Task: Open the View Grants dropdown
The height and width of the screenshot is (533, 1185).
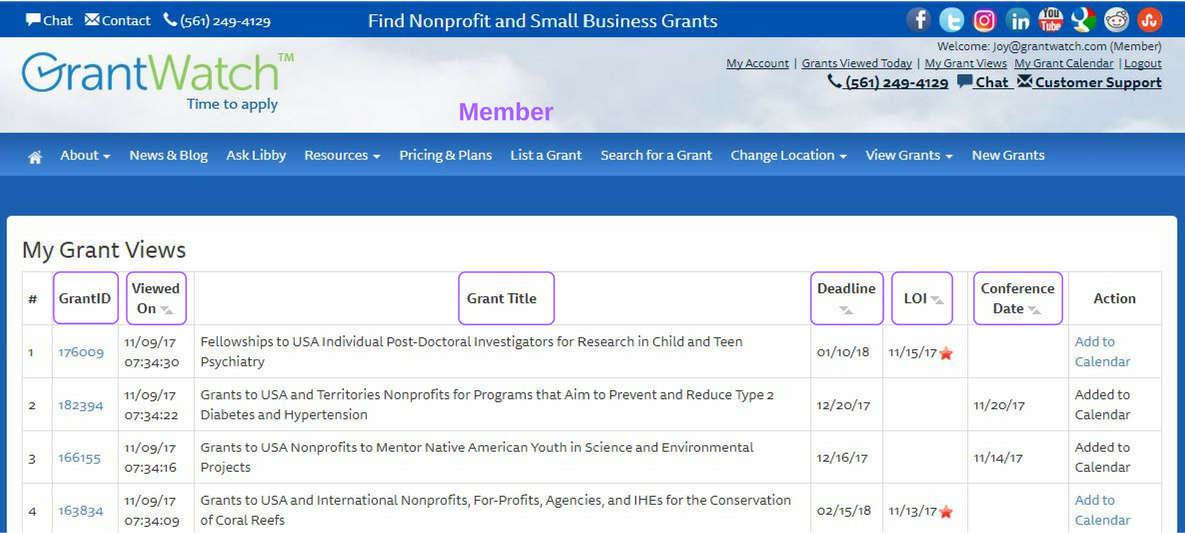Action: click(x=909, y=155)
